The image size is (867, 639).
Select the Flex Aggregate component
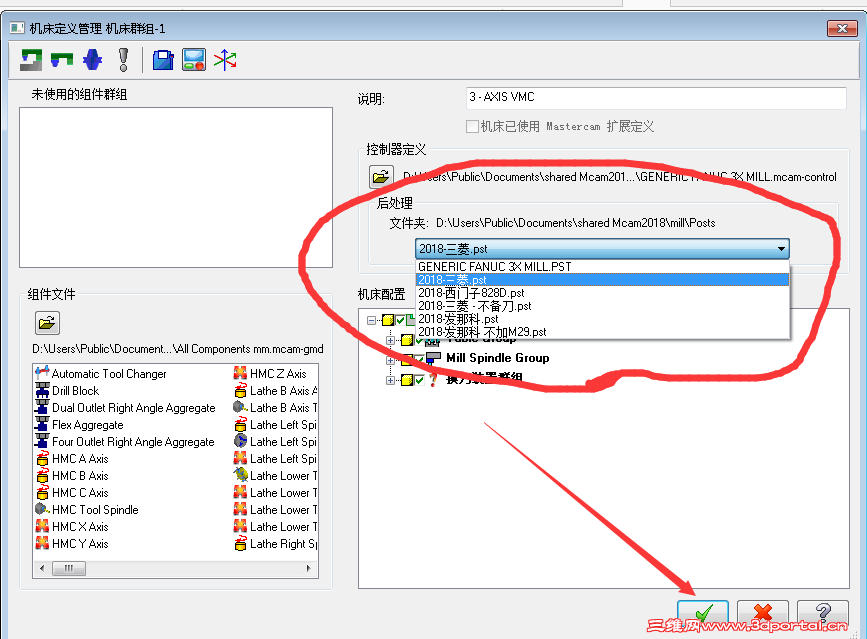pos(79,425)
